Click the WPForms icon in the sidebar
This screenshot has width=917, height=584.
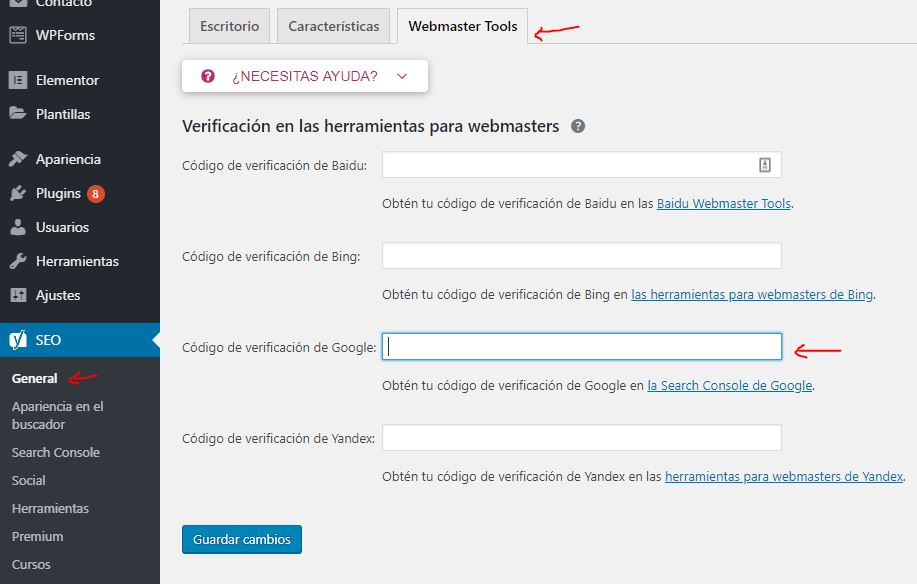pyautogui.click(x=18, y=35)
